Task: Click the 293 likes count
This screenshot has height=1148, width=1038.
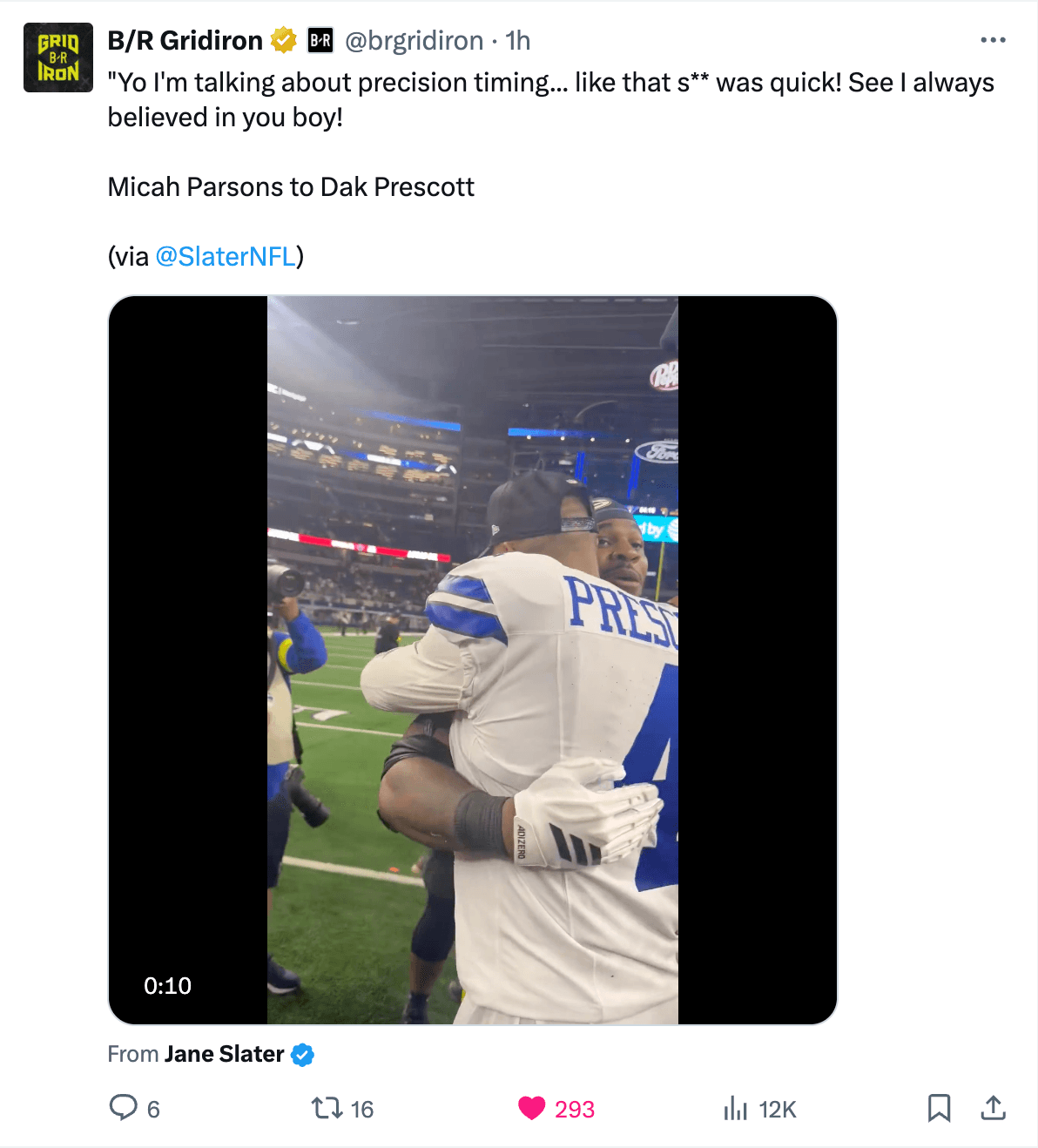Action: click(x=575, y=1109)
